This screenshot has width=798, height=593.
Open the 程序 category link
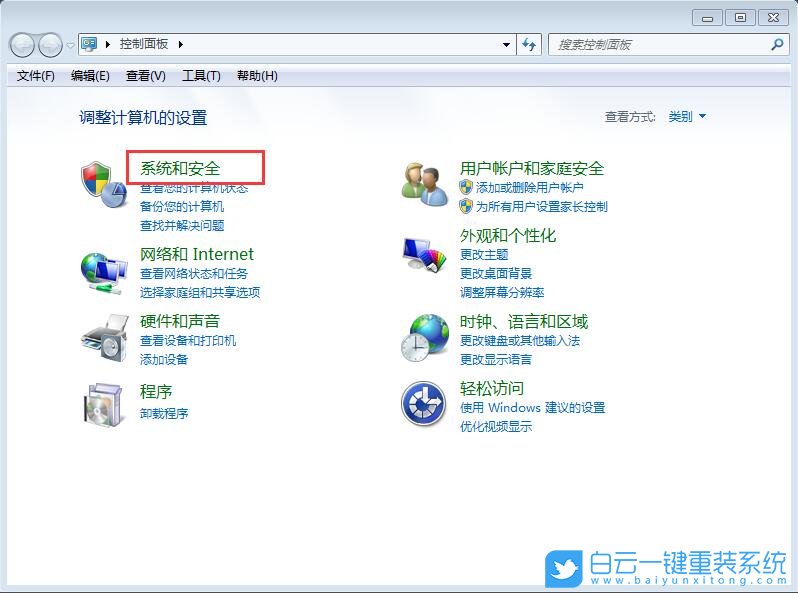156,391
